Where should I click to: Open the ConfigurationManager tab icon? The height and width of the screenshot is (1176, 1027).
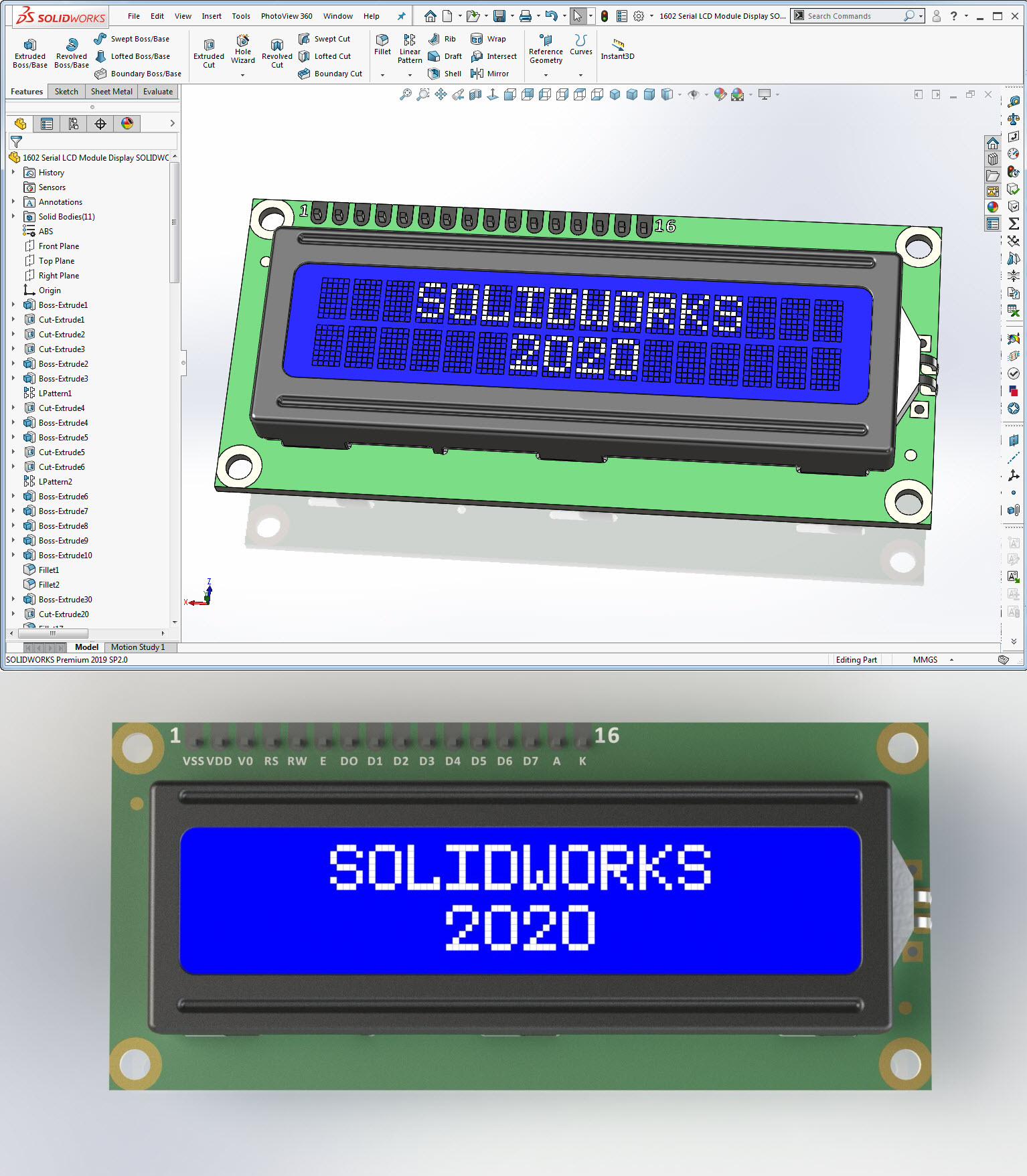point(74,123)
